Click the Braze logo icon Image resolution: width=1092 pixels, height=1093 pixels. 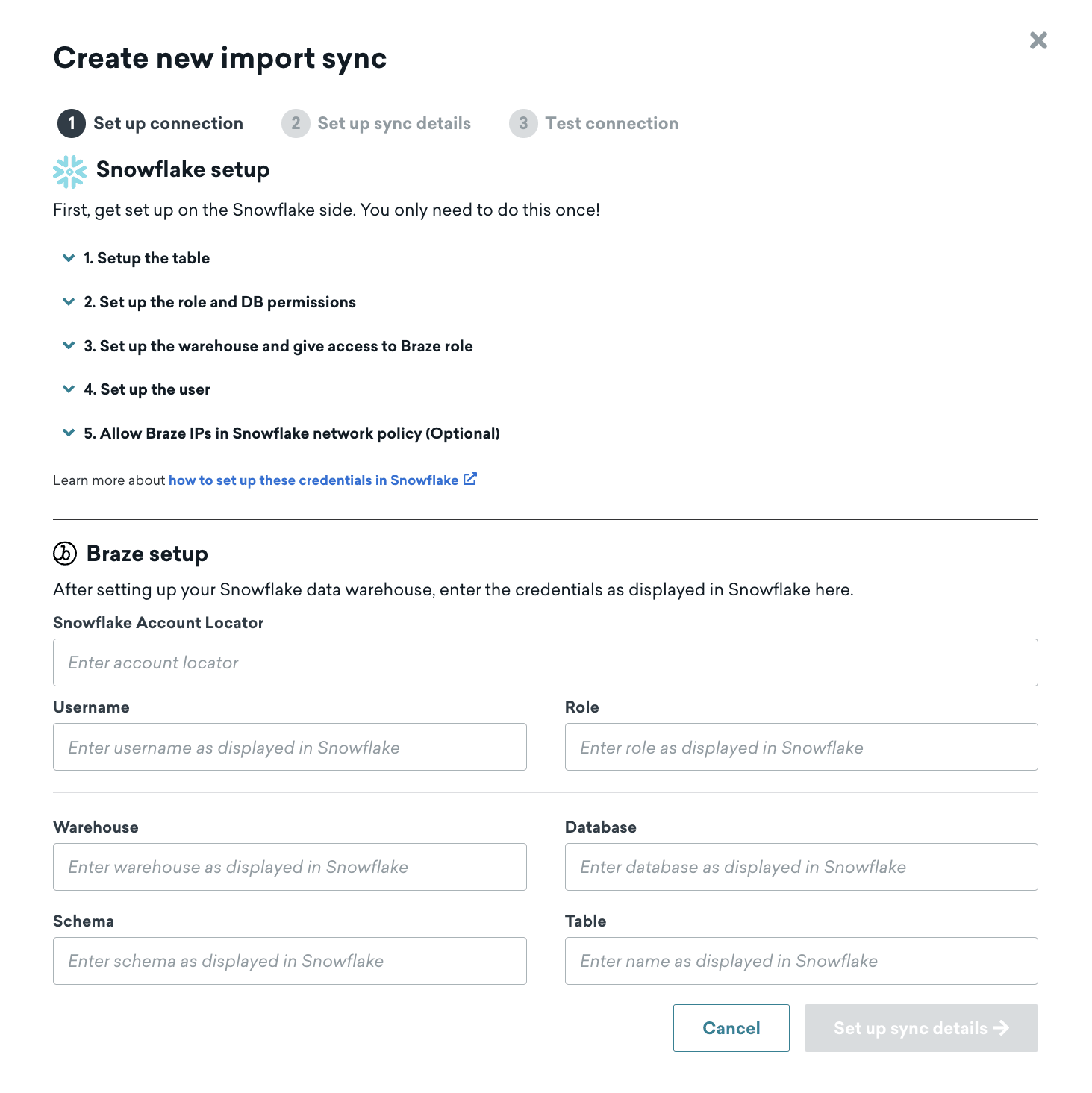tap(65, 554)
